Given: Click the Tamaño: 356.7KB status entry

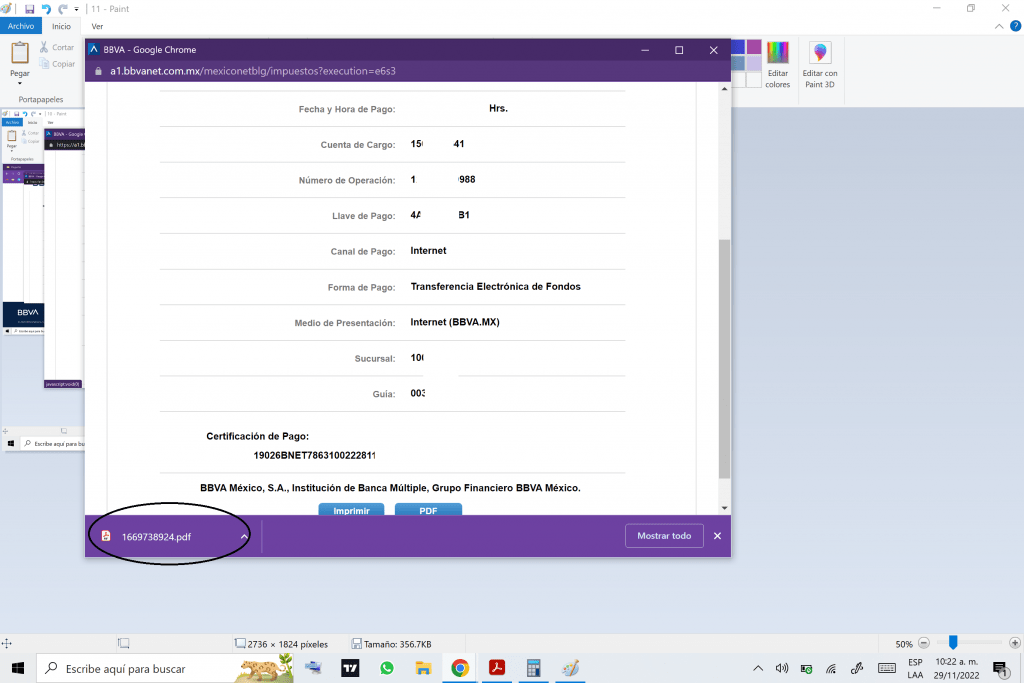Looking at the screenshot, I should [392, 644].
